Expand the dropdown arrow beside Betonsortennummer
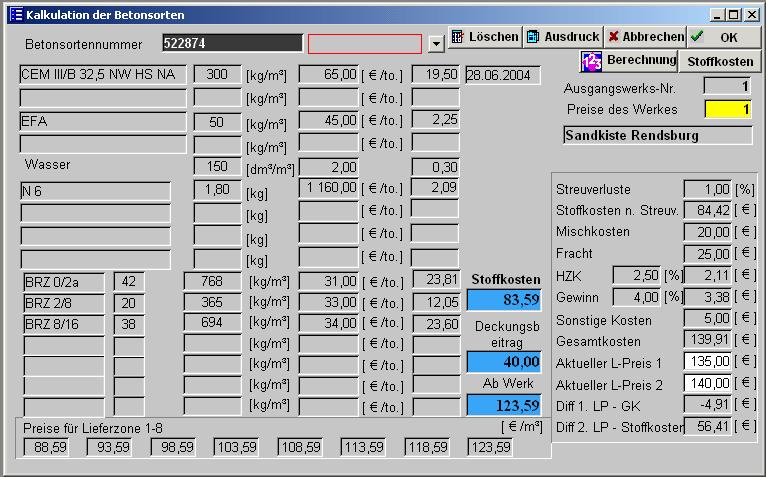766x477 pixels. click(x=435, y=44)
